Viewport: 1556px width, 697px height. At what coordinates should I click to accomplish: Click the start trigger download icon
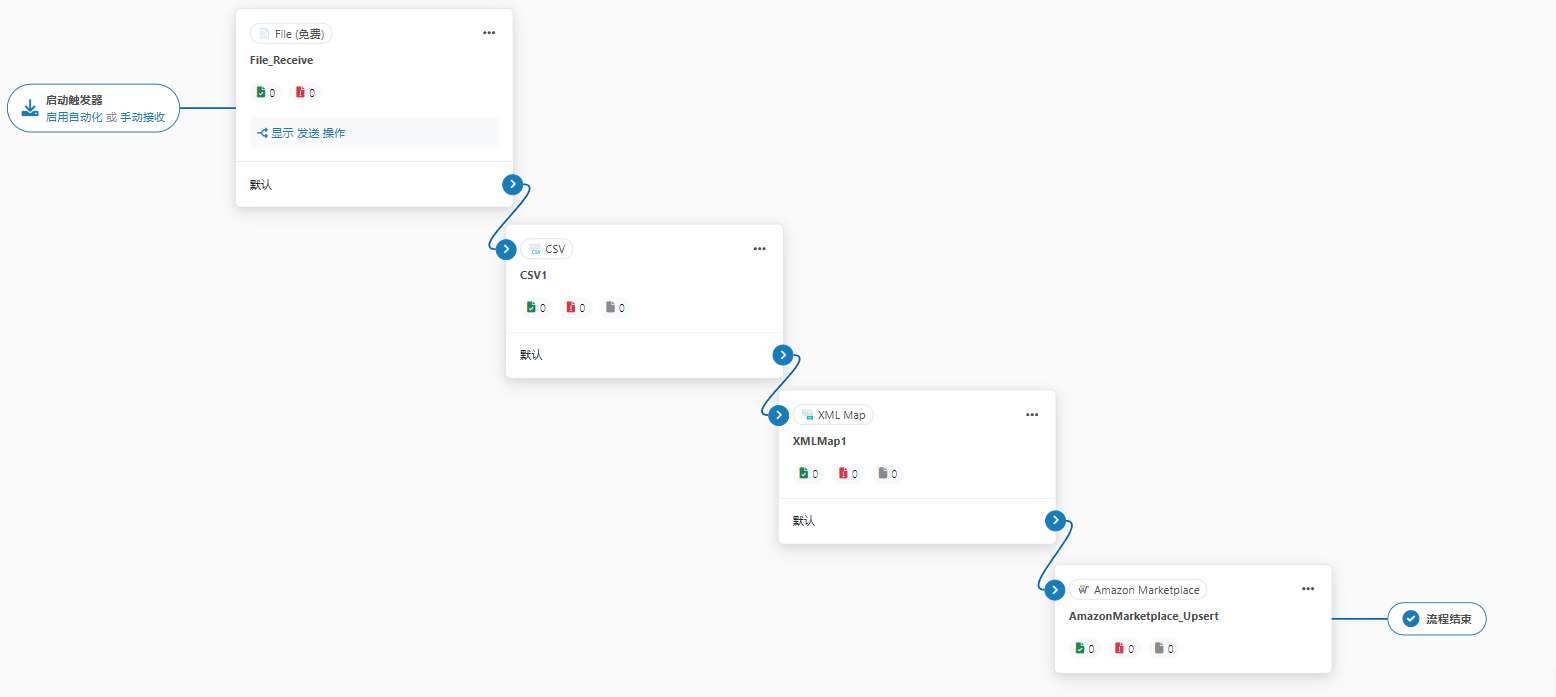30,108
